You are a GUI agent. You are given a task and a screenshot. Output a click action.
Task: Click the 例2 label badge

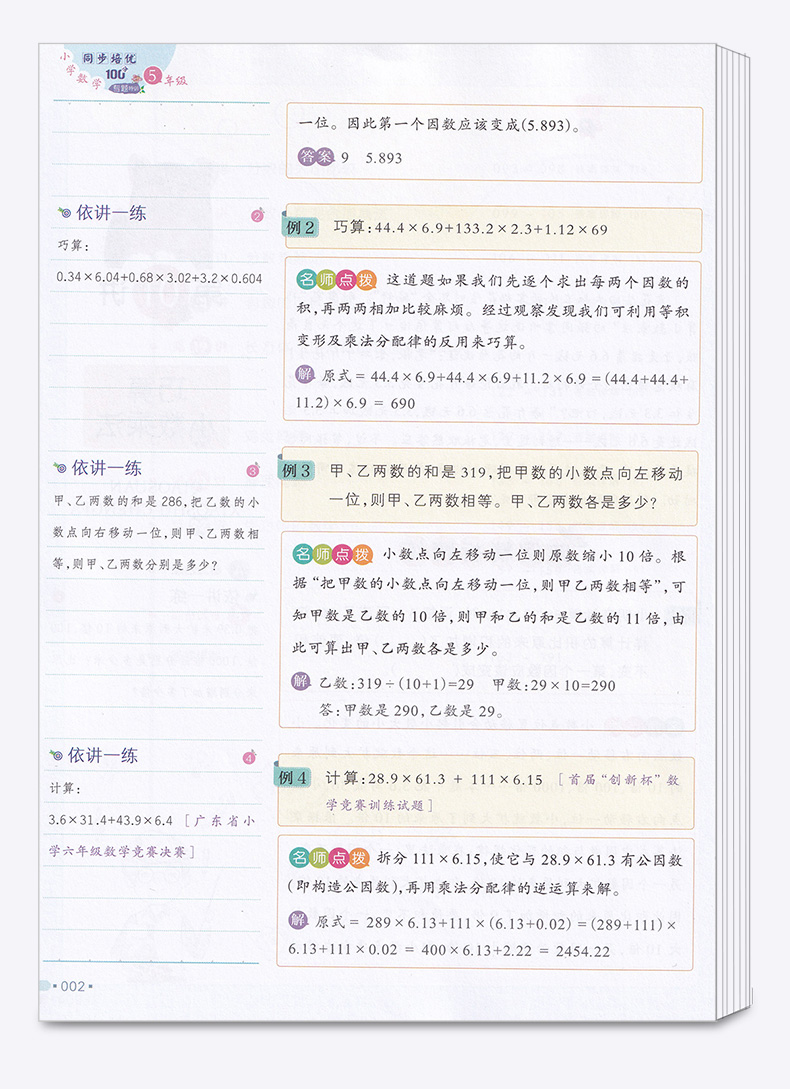coord(301,227)
